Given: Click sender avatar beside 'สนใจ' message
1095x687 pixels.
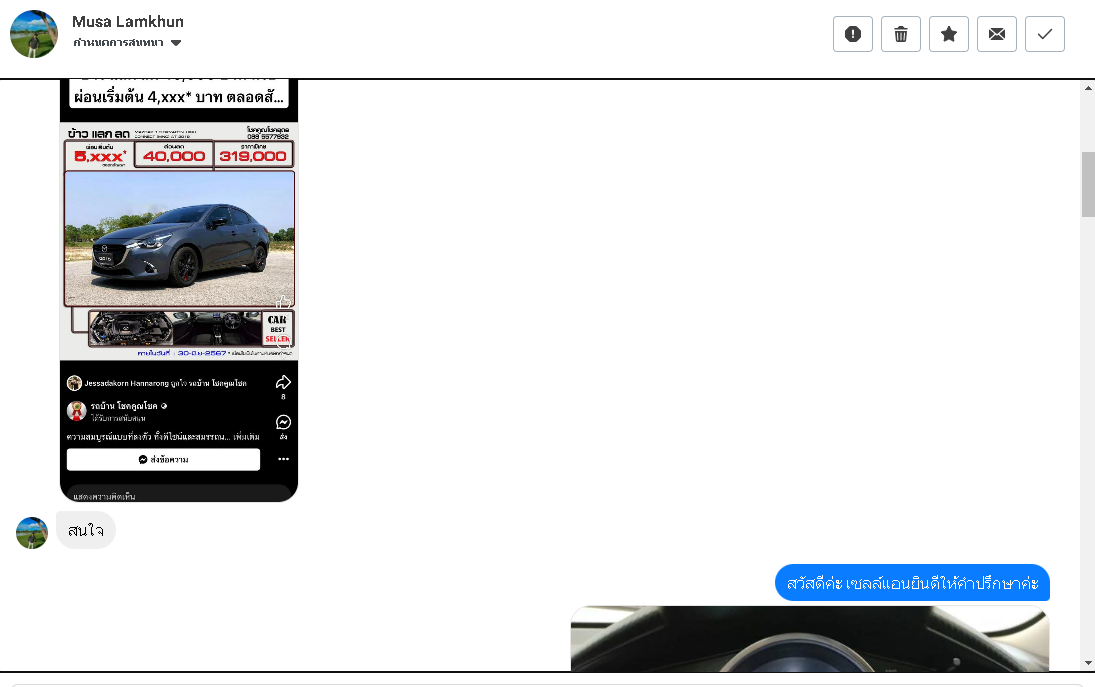Looking at the screenshot, I should coord(31,533).
